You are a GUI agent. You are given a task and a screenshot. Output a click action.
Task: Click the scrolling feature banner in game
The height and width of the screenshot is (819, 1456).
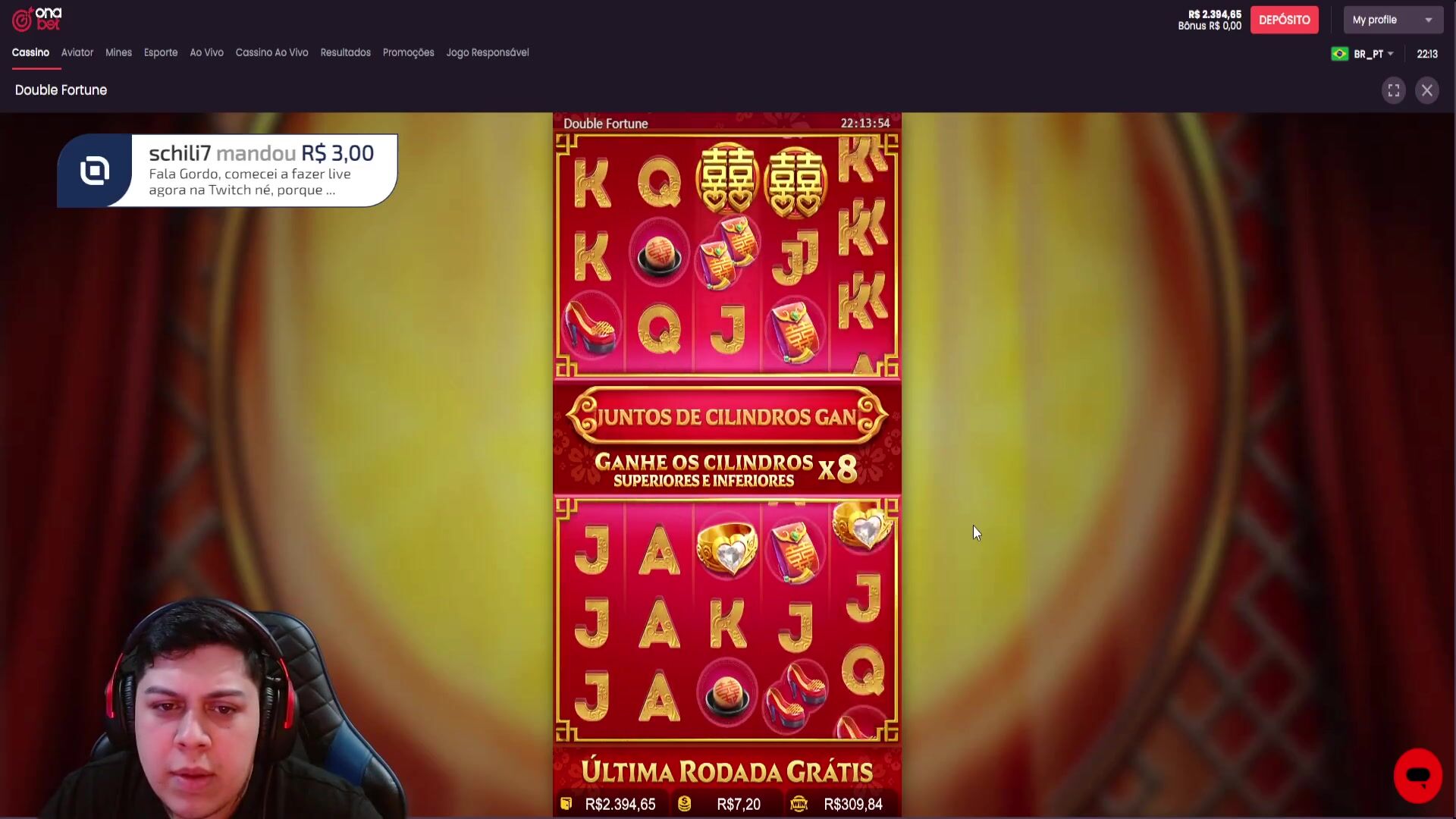tap(726, 416)
